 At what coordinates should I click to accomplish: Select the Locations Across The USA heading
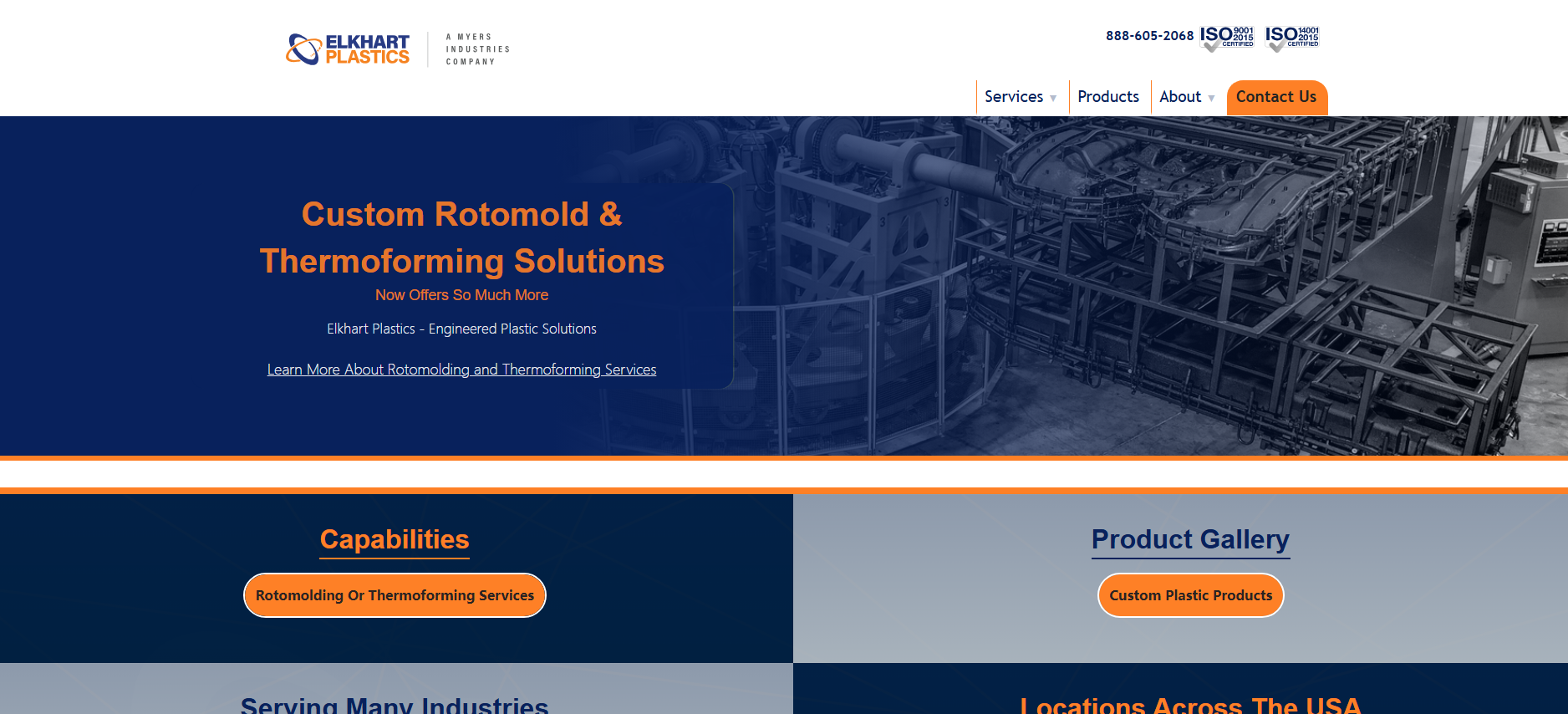point(1190,704)
